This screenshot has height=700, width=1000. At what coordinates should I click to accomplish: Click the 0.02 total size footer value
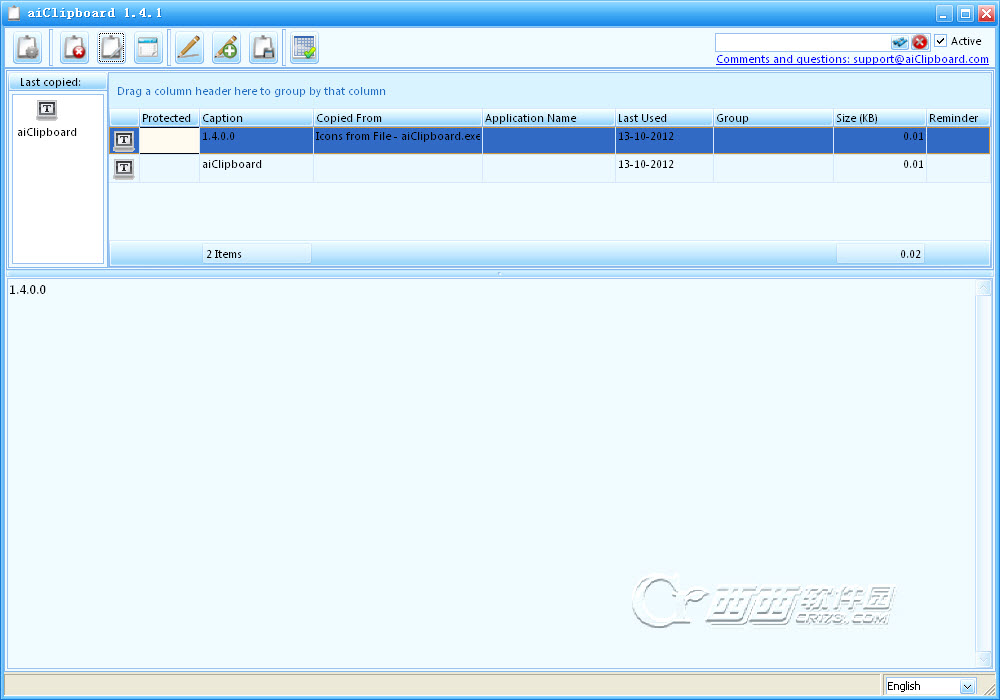click(x=879, y=254)
